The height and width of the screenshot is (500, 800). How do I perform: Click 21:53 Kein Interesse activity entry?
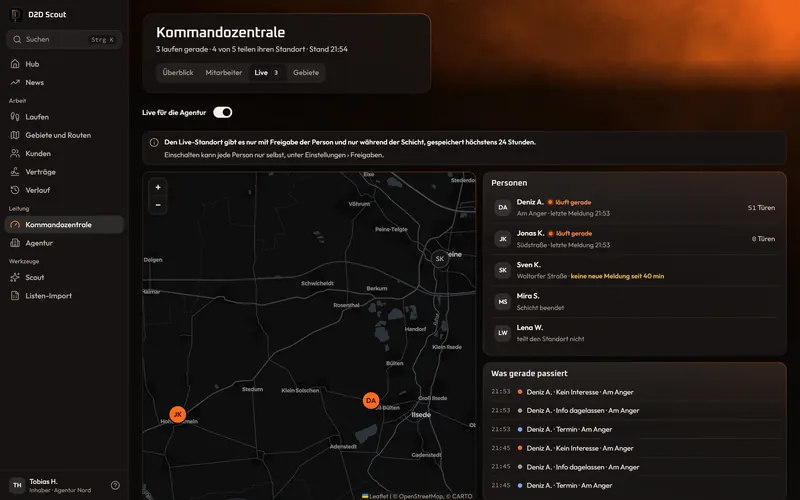point(634,392)
